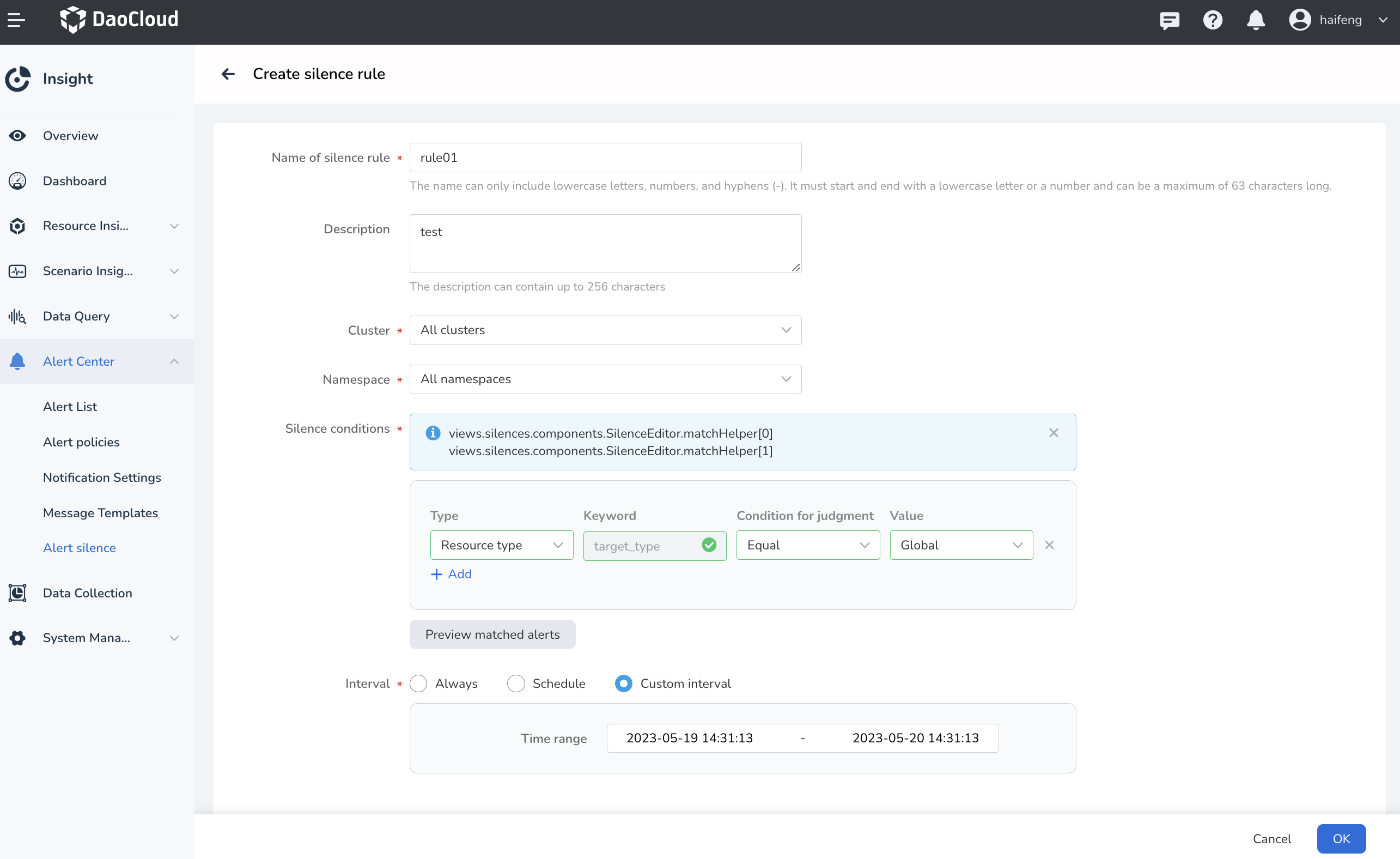Viewport: 1400px width, 859px height.
Task: Open the Resource type dropdown
Action: [502, 545]
